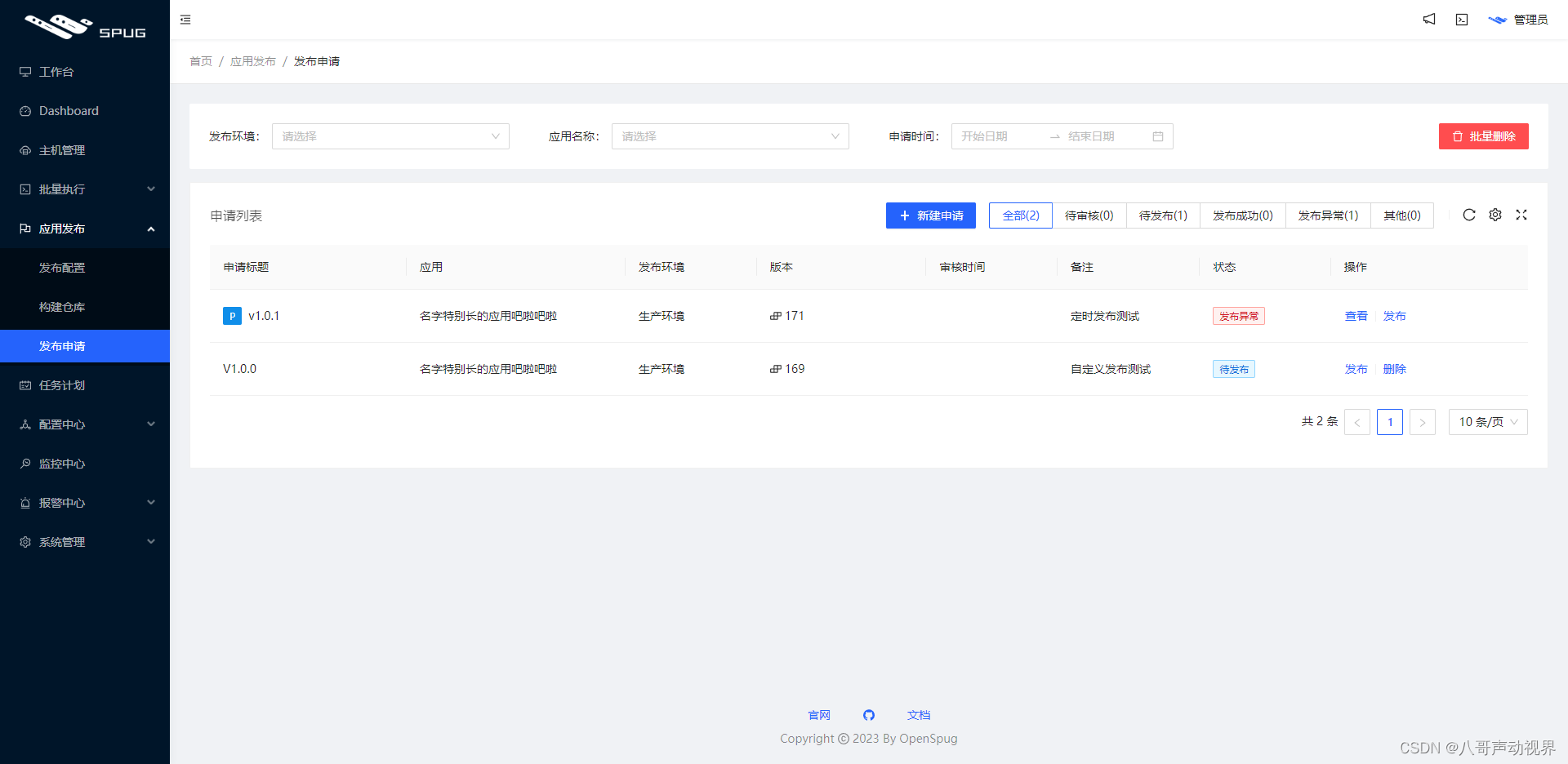The height and width of the screenshot is (764, 1568).
Task: Open 任务计划 in sidebar
Action: (85, 385)
